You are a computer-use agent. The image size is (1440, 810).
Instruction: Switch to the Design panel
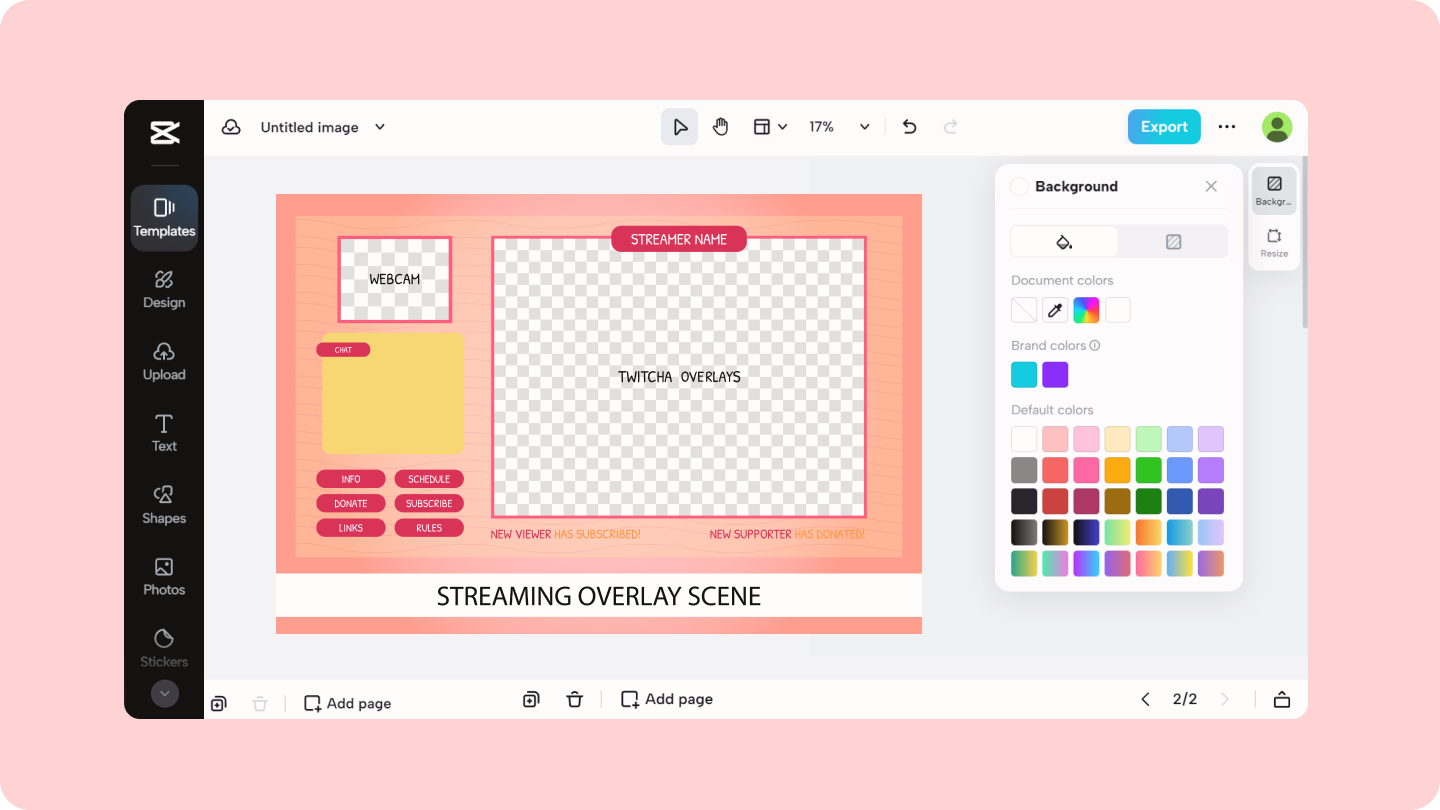click(163, 288)
